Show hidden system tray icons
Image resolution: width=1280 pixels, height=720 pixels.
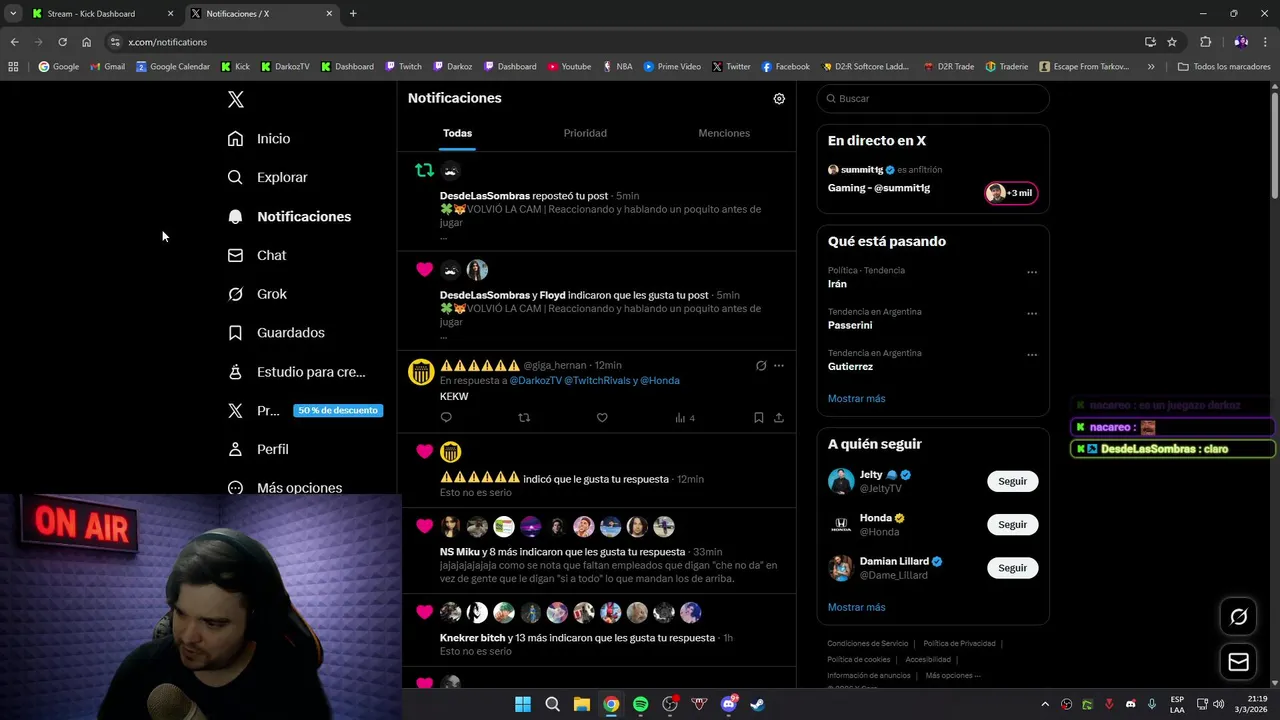1045,704
